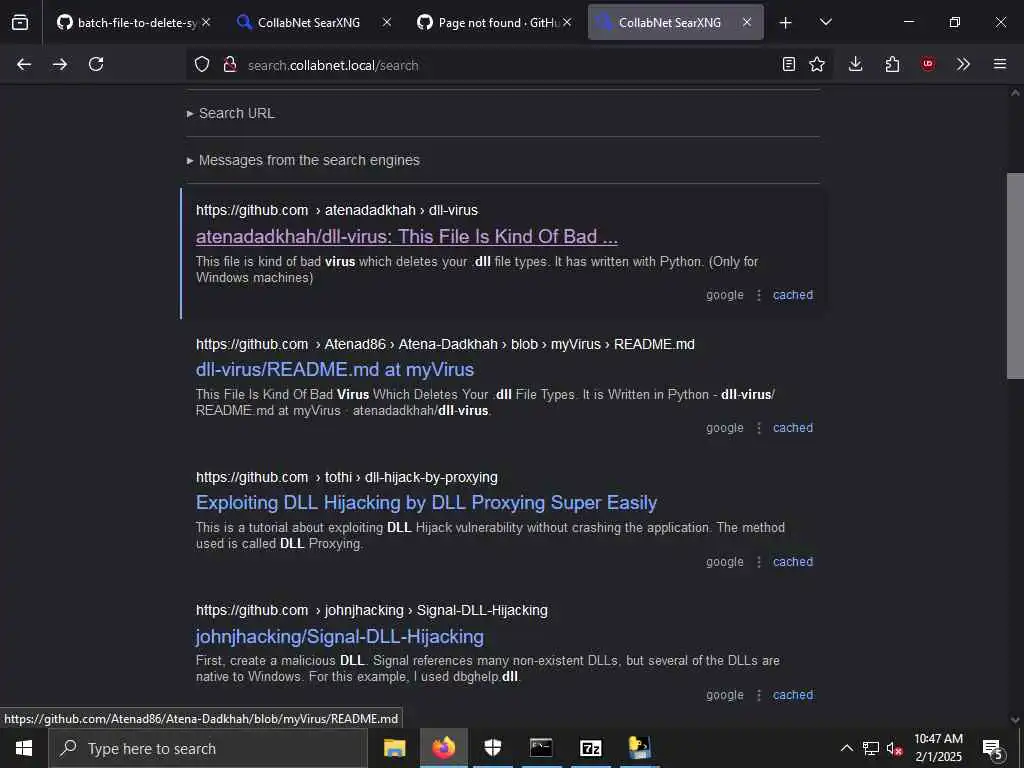Open the Extensions puzzle icon
This screenshot has height=768, width=1024.
pyautogui.click(x=892, y=64)
